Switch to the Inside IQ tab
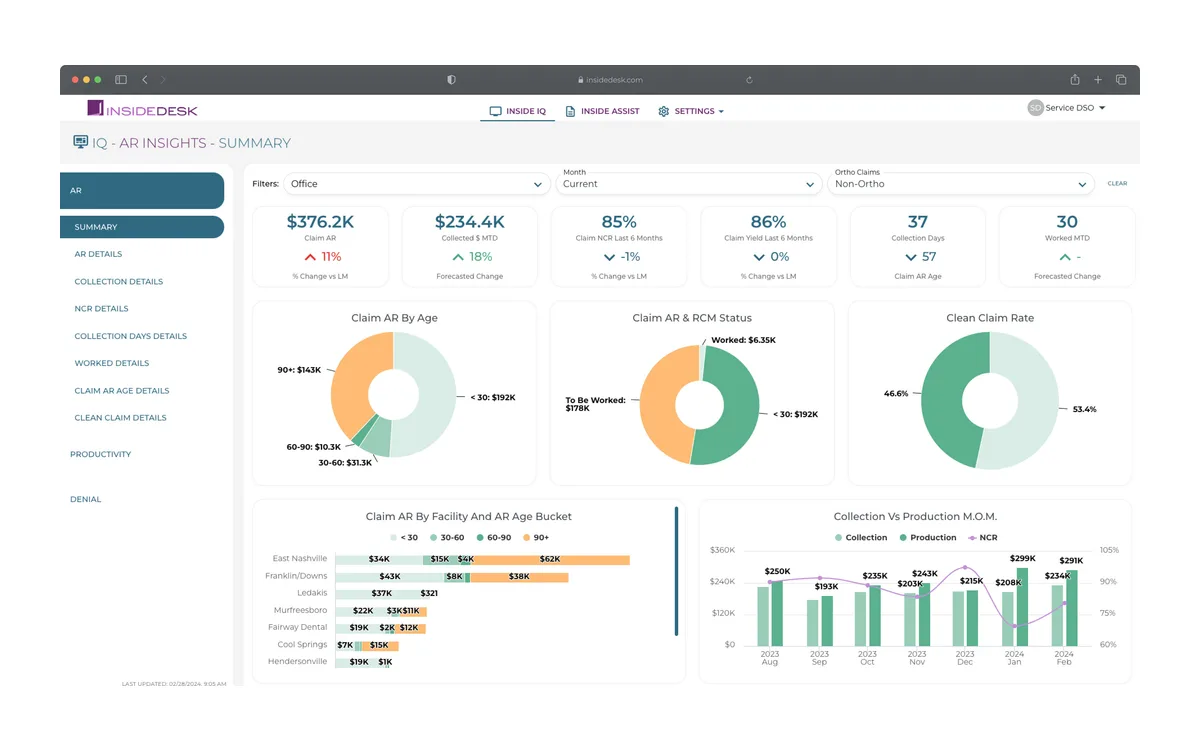 click(518, 111)
